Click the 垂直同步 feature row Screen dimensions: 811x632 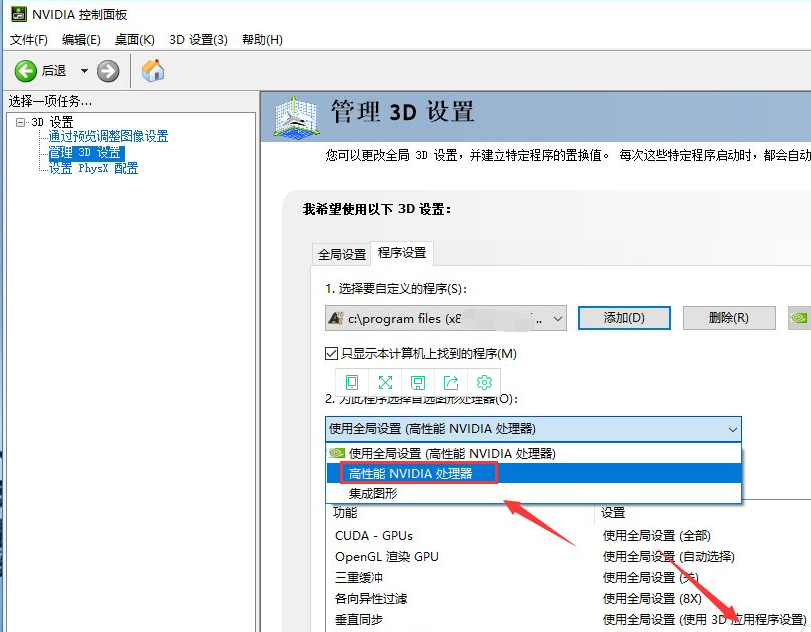[358, 619]
